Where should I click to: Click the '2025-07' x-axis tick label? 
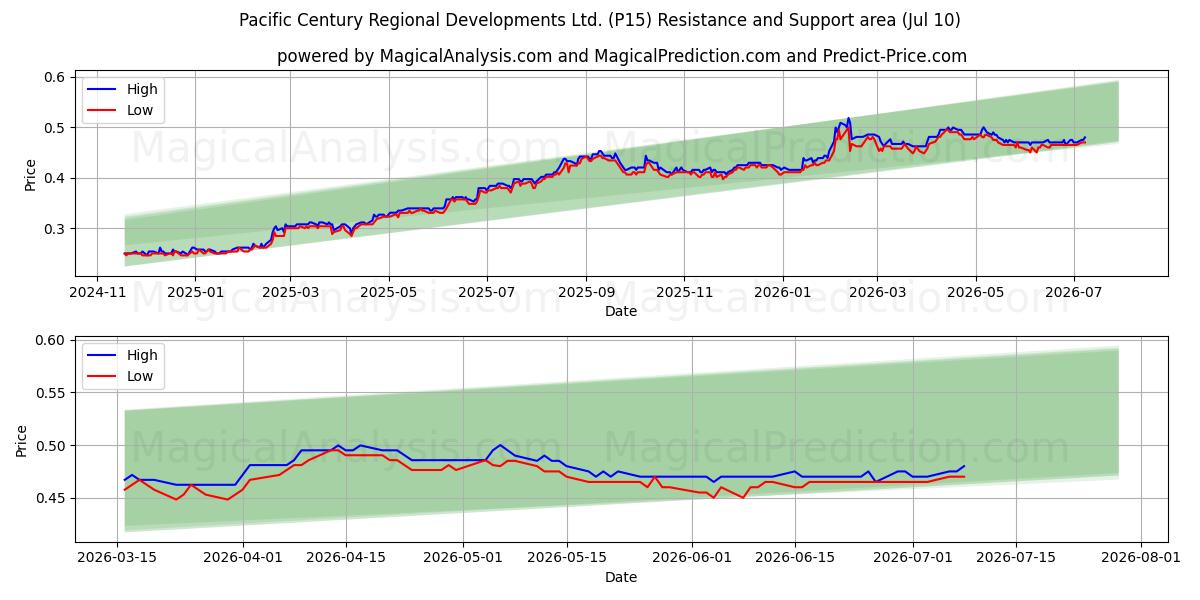coord(487,292)
